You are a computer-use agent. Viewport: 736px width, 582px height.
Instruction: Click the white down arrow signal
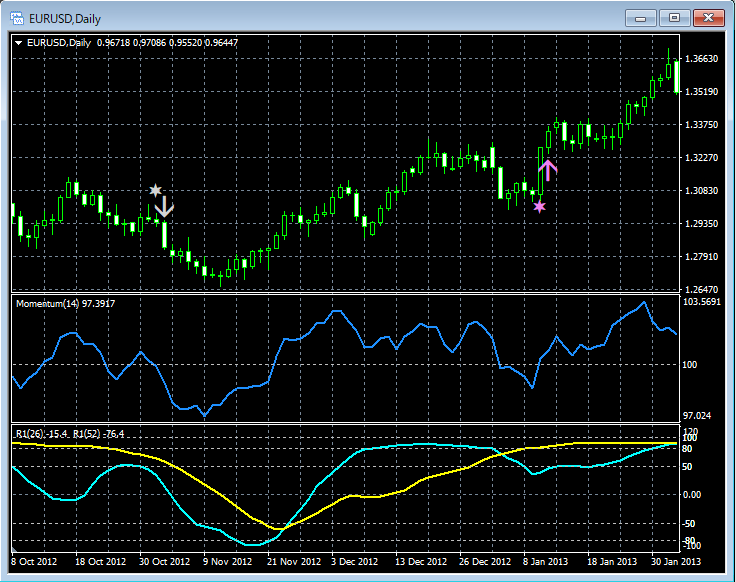pos(165,208)
